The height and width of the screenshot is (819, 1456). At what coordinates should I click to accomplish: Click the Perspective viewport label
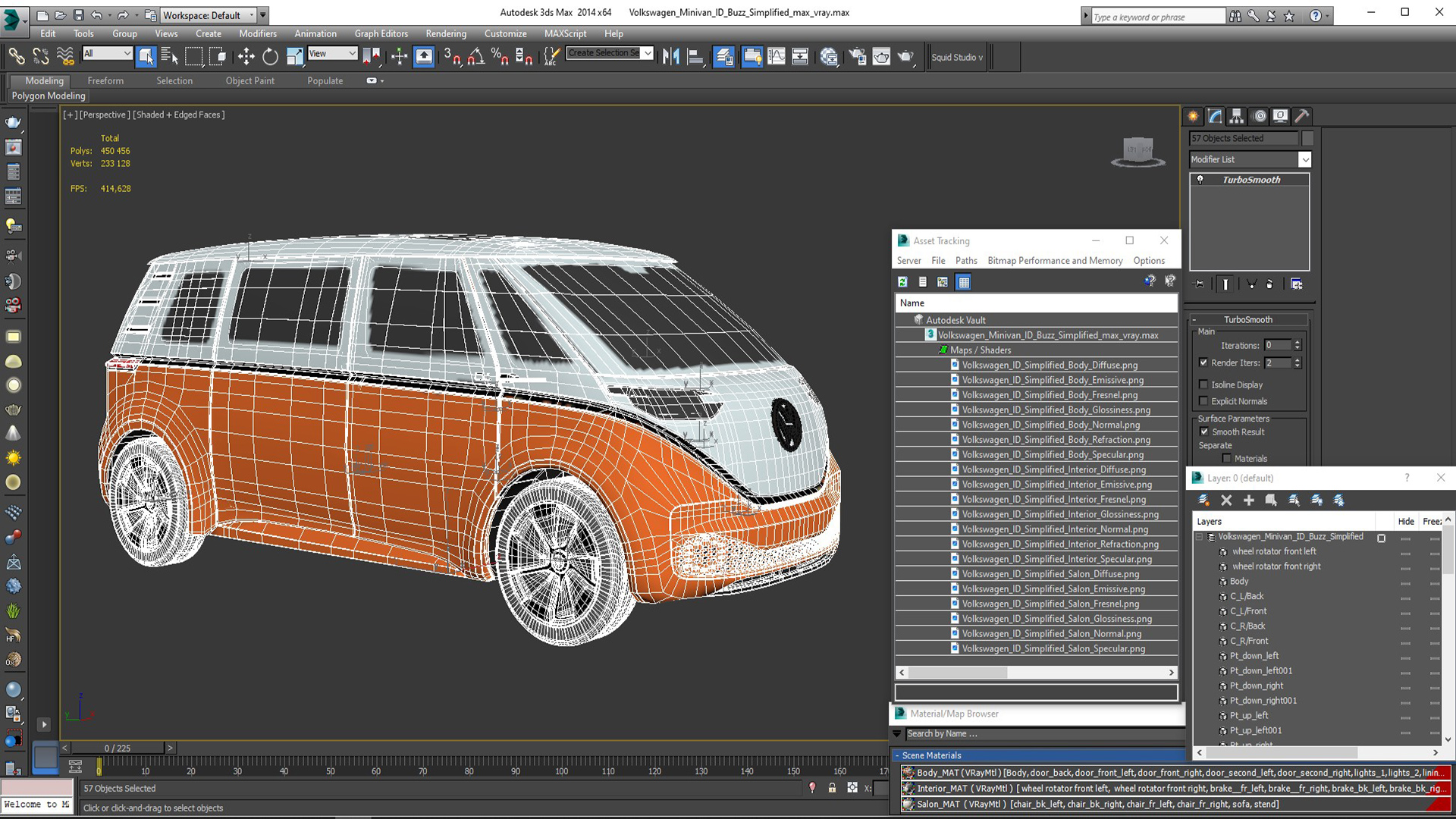[x=105, y=115]
